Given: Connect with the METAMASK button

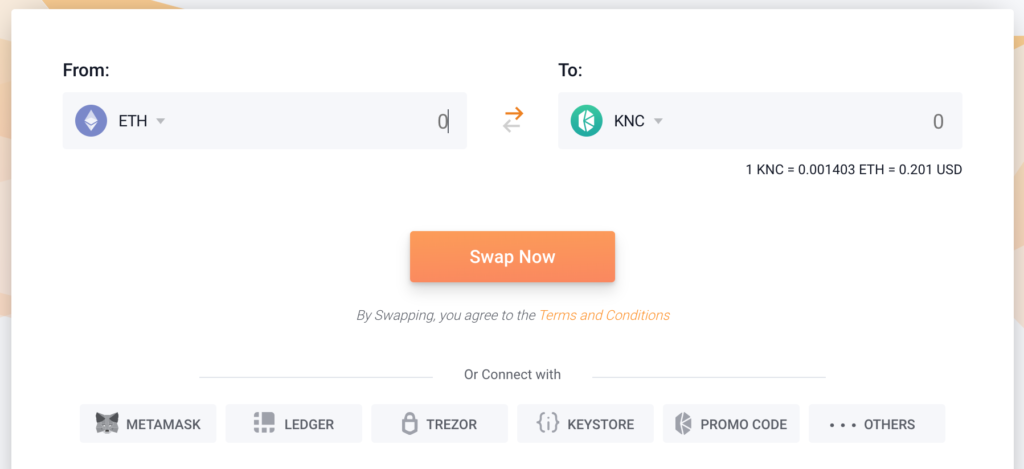Looking at the screenshot, I should click(x=148, y=423).
